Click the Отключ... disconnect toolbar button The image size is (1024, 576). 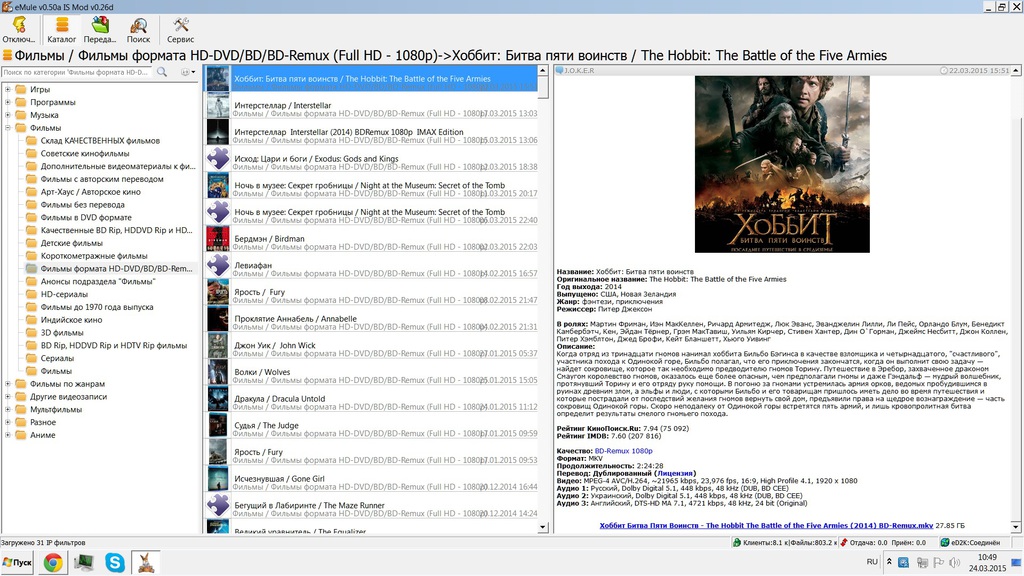pyautogui.click(x=19, y=30)
